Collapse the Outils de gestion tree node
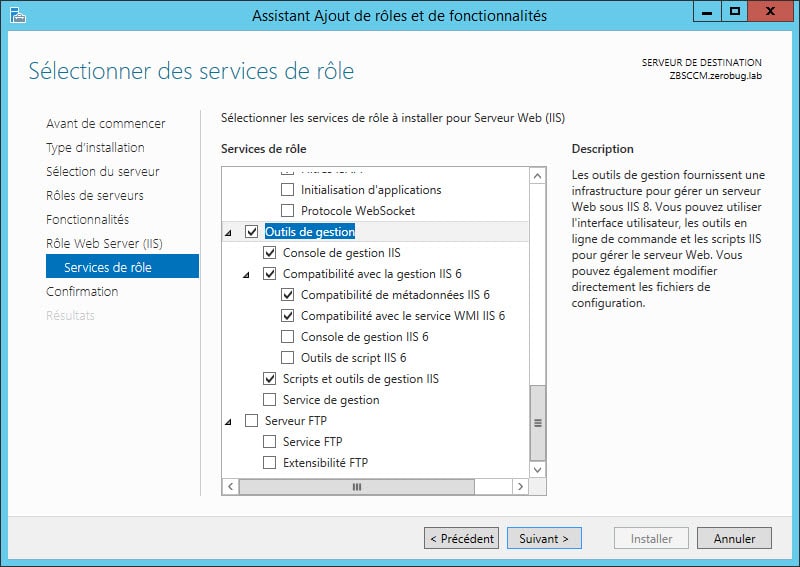 (x=229, y=233)
